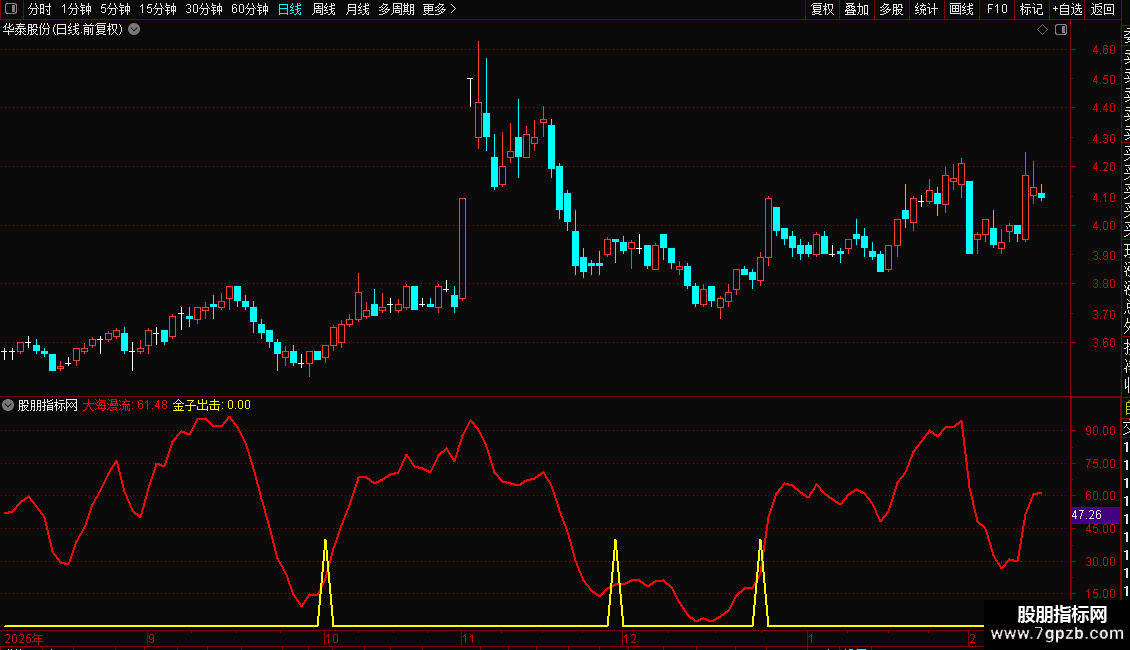This screenshot has height=650, width=1130.
Task: Select the 15分钟 period tab
Action: click(158, 9)
